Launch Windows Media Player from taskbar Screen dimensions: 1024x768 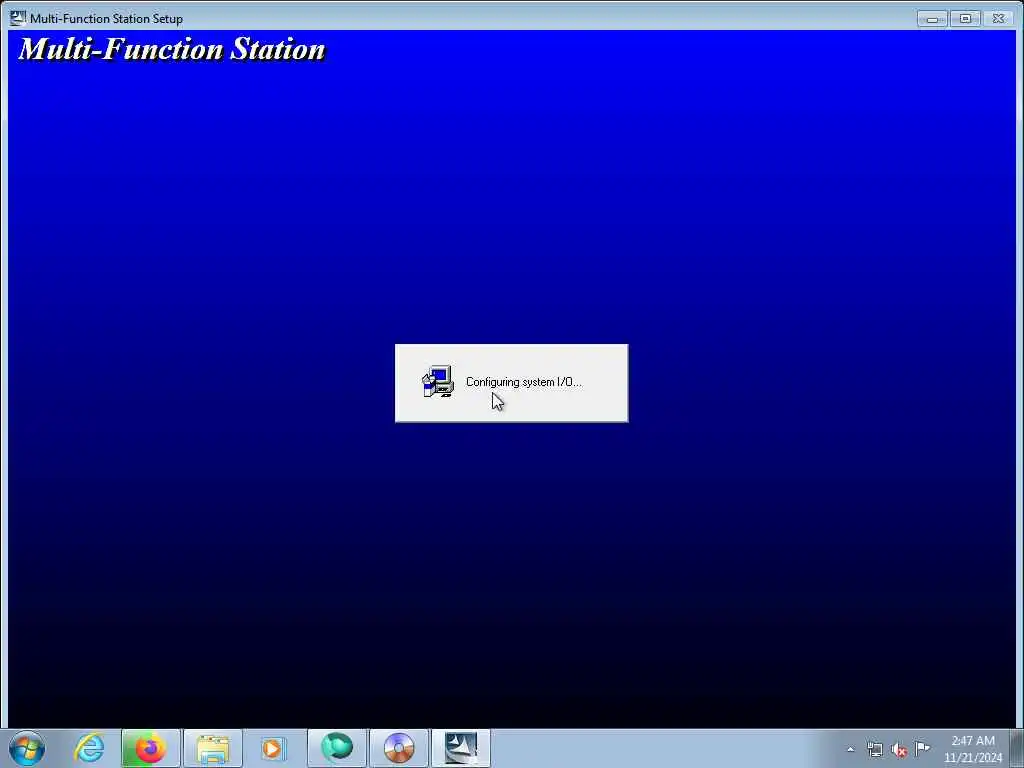(274, 748)
